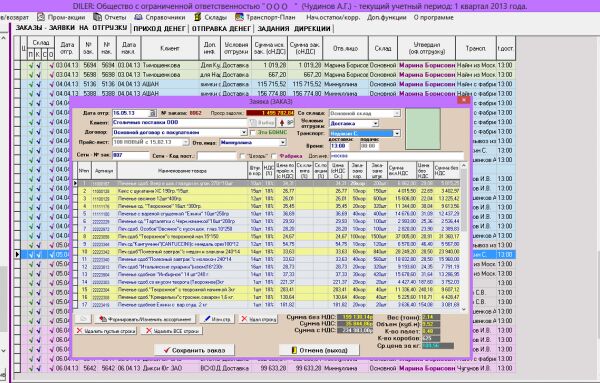This screenshot has width=600, height=383.
Task: Click the red checkmark in row 5698
Action: pyautogui.click(x=52, y=75)
